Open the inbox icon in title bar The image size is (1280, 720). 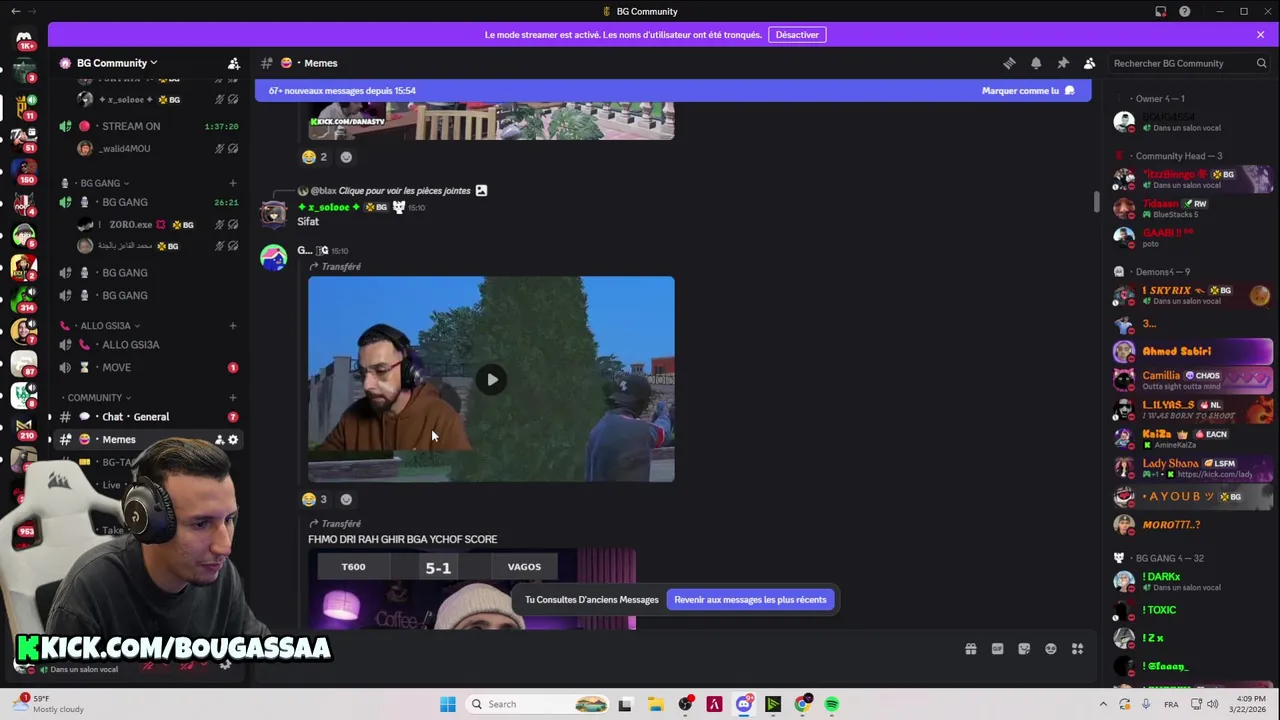(1161, 11)
